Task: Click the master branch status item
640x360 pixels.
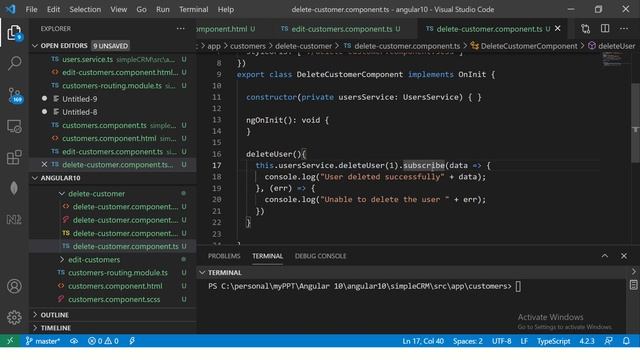Action: [43, 341]
